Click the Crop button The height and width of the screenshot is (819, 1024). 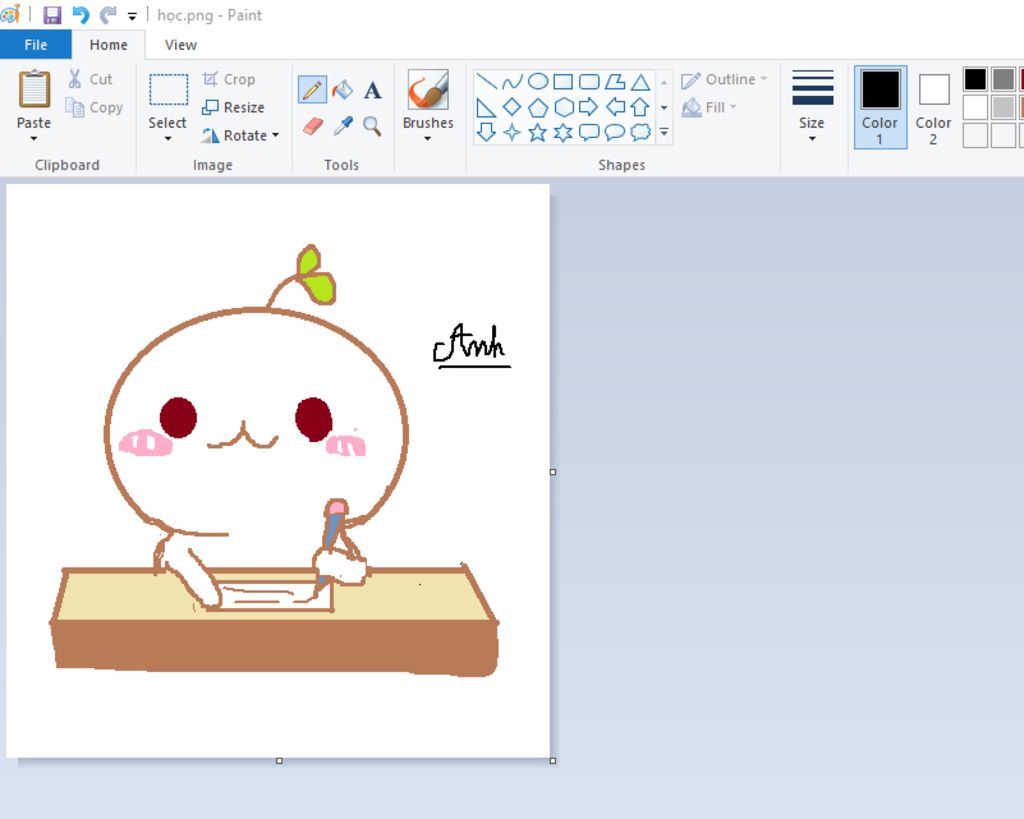[229, 79]
